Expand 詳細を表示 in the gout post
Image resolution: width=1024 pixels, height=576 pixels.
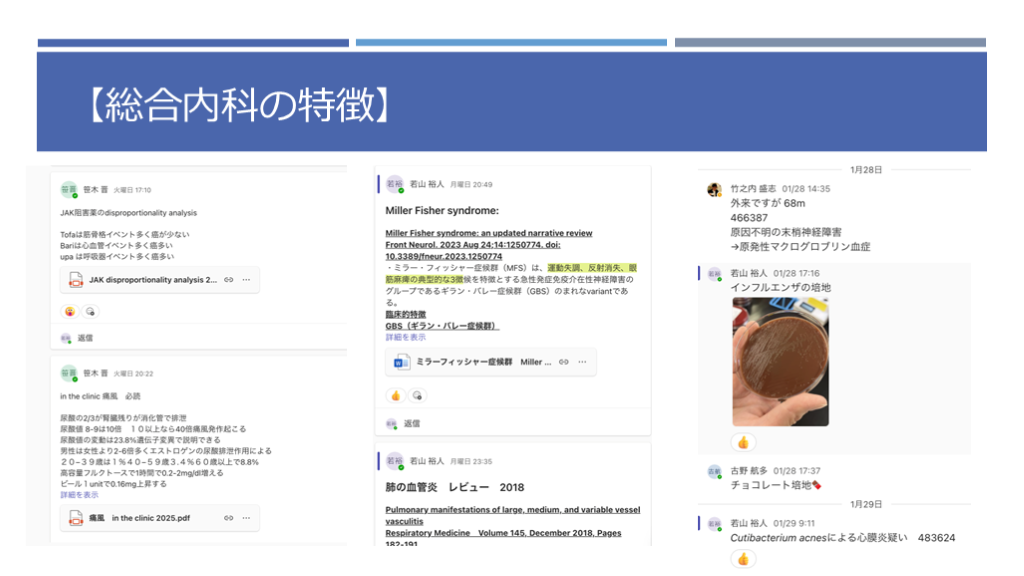pyautogui.click(x=79, y=494)
